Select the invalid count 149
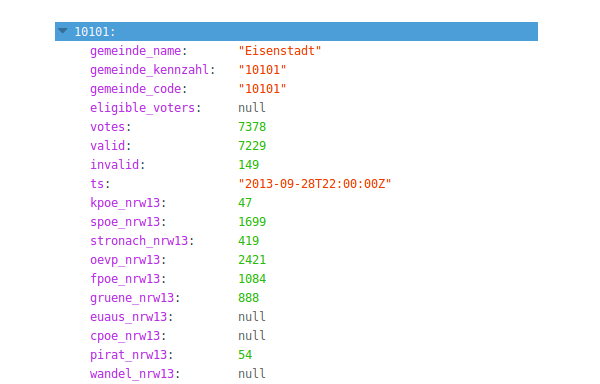600x384 pixels. tap(248, 165)
